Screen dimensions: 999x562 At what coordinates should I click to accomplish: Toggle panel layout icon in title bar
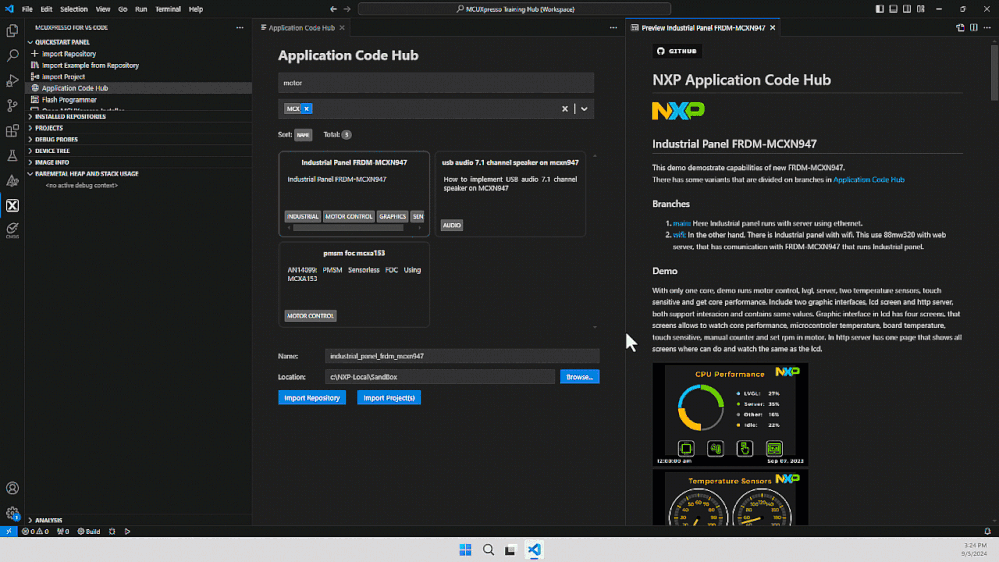click(x=893, y=9)
